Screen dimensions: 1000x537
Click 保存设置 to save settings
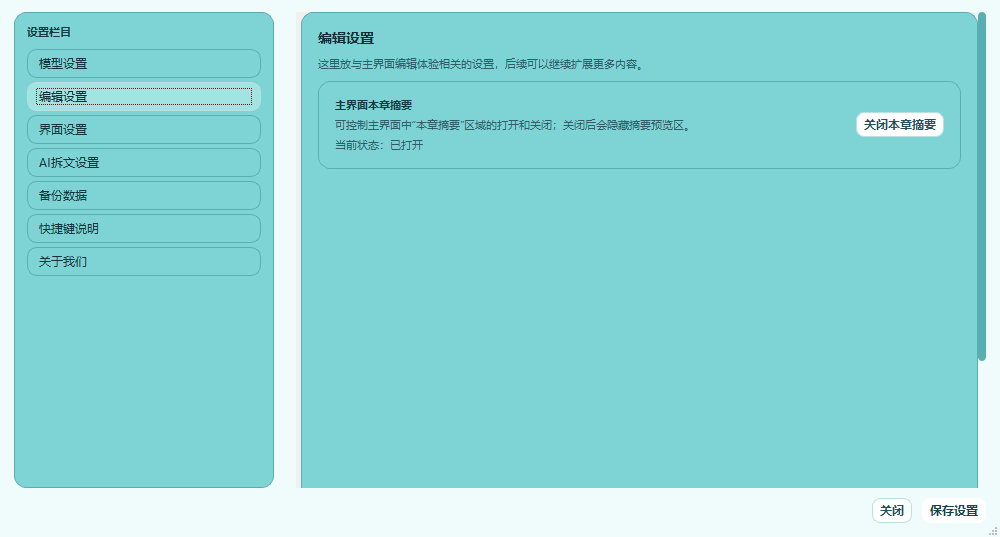pyautogui.click(x=953, y=511)
